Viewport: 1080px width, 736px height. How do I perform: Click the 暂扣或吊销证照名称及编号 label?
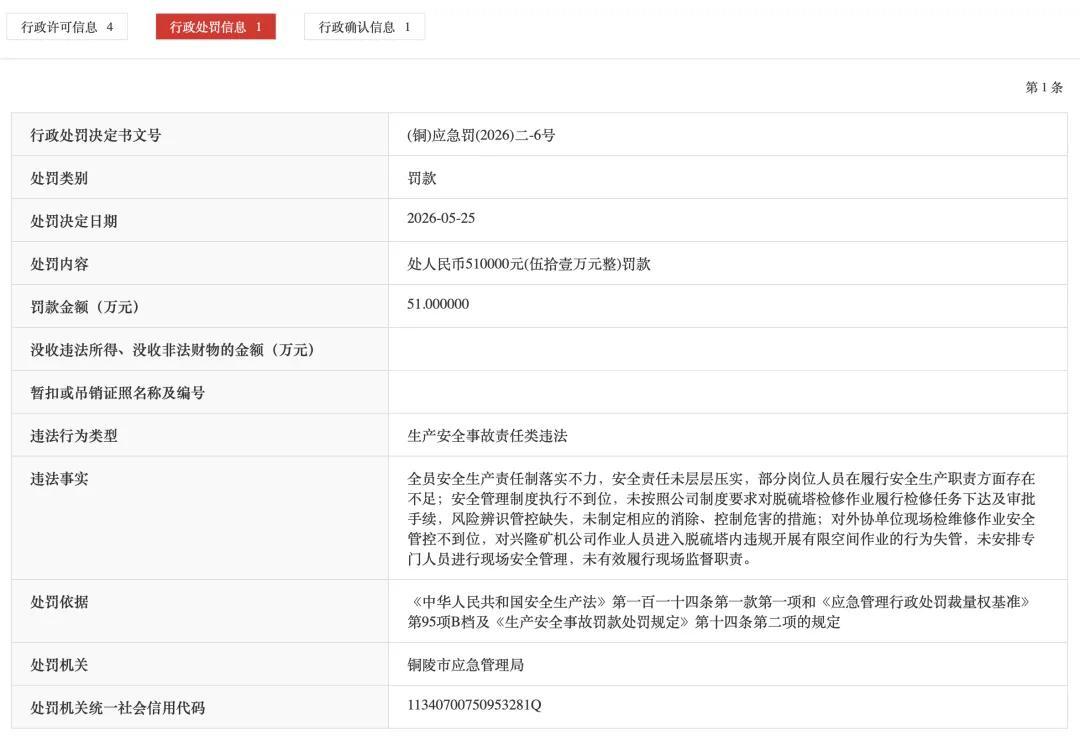(118, 393)
